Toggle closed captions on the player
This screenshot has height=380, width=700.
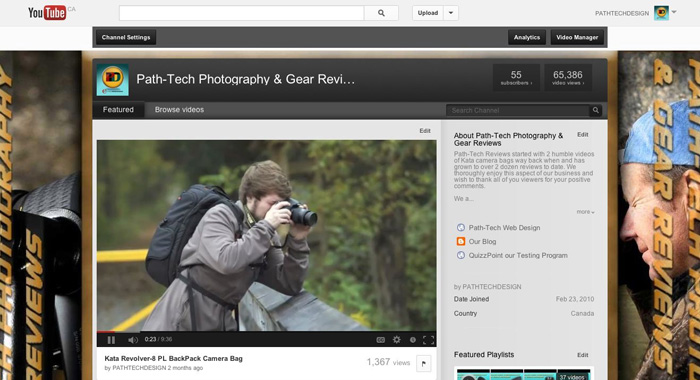[380, 340]
